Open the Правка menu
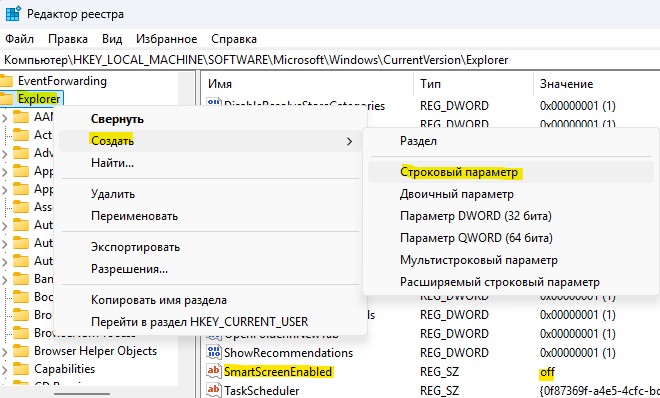 (x=68, y=39)
